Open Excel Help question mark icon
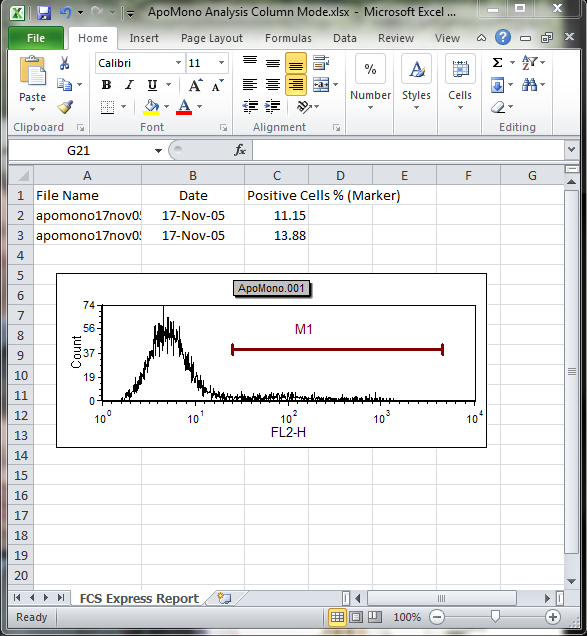587x636 pixels. pyautogui.click(x=503, y=37)
